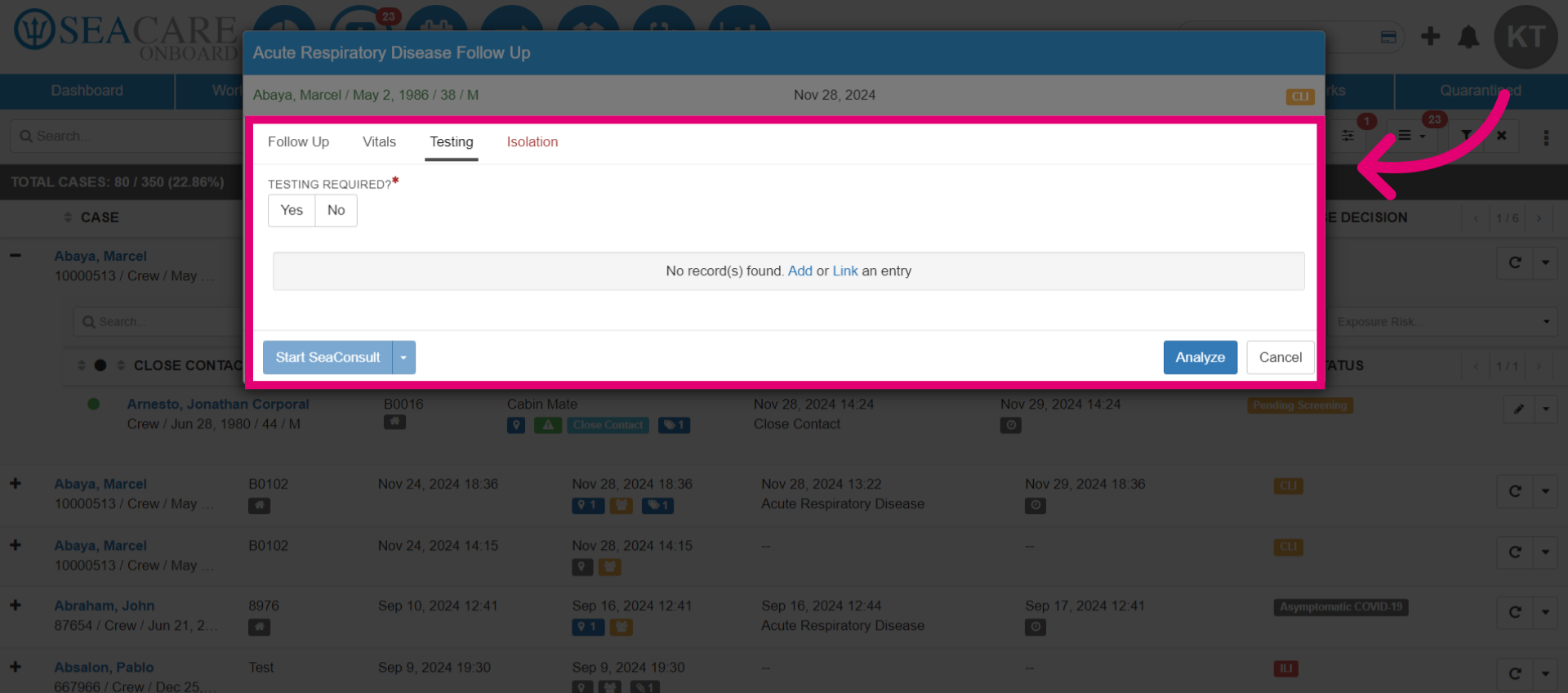Clear filters with the X icon
The height and width of the screenshot is (693, 1568).
[x=1501, y=135]
